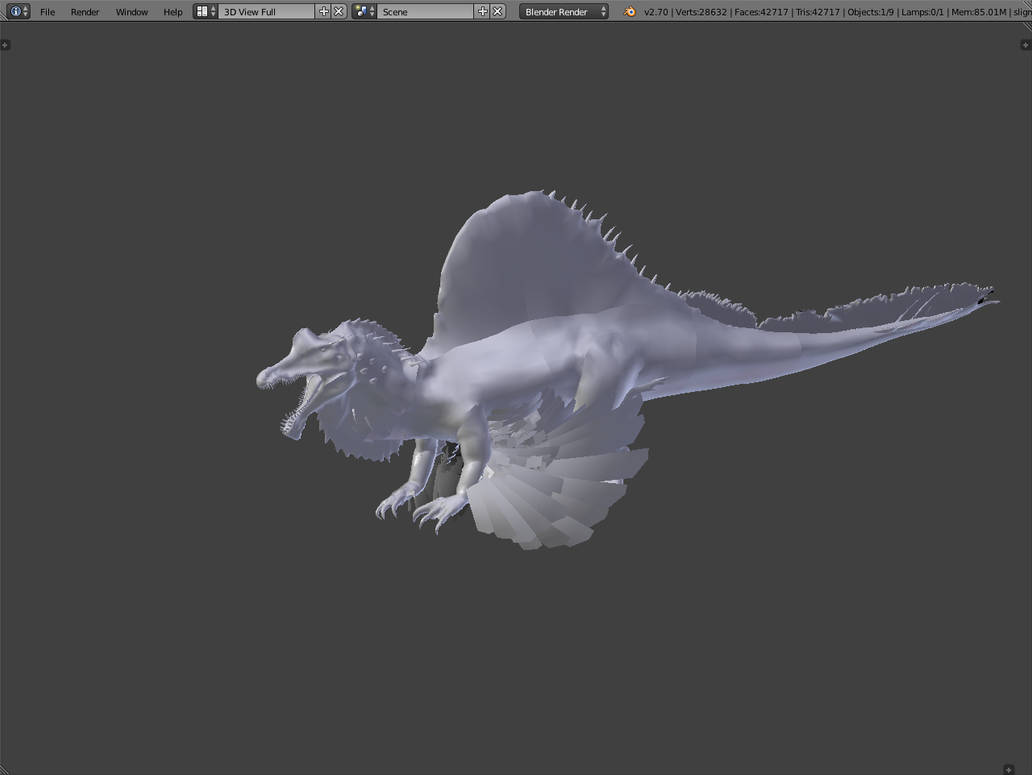Image resolution: width=1032 pixels, height=775 pixels.
Task: Add a new scene
Action: pos(483,11)
